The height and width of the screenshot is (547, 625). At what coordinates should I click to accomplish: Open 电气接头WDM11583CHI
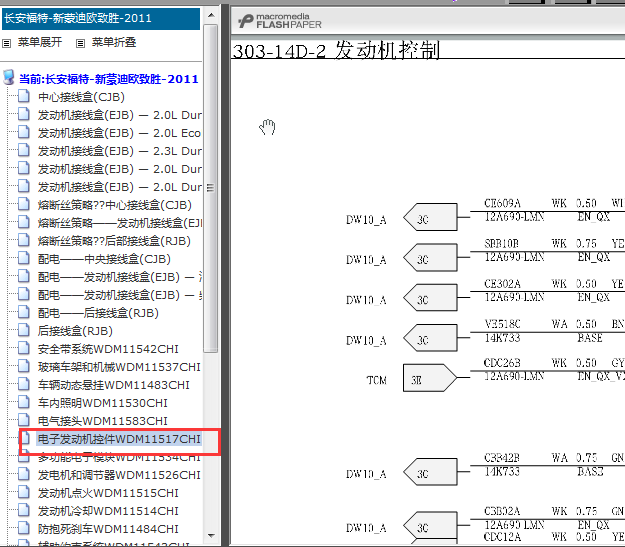click(103, 421)
